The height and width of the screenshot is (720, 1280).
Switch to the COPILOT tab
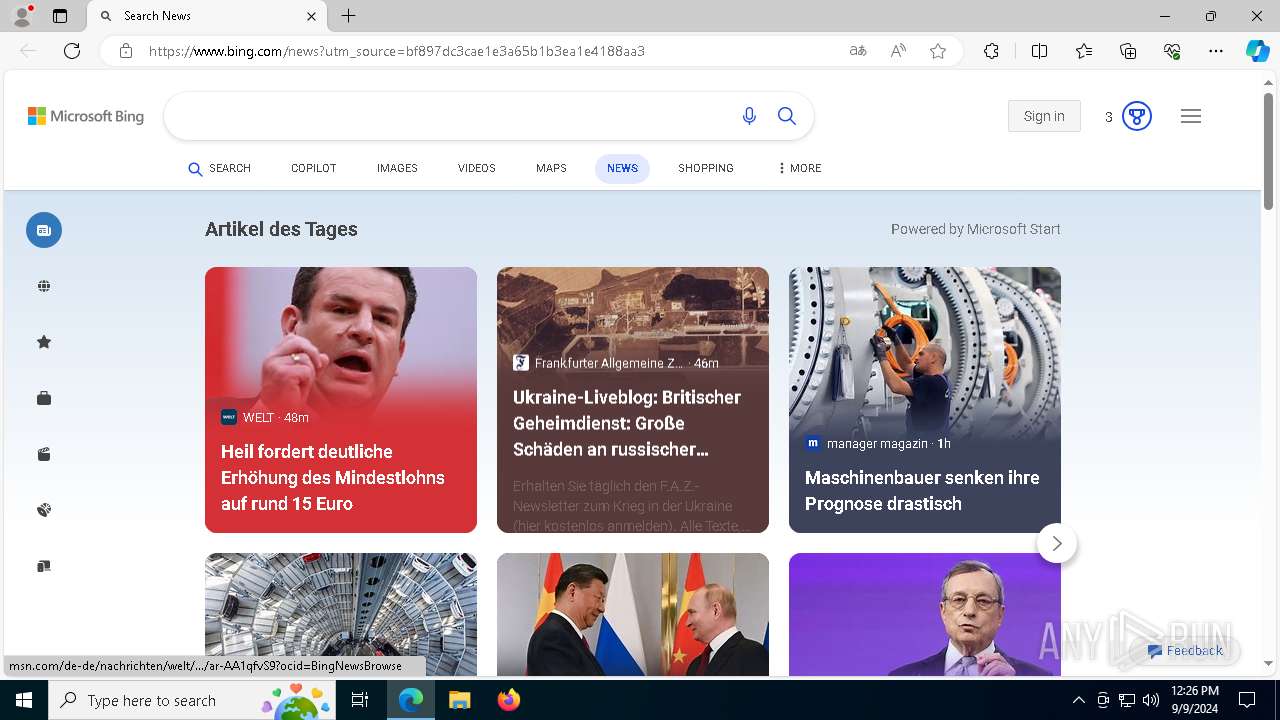313,168
